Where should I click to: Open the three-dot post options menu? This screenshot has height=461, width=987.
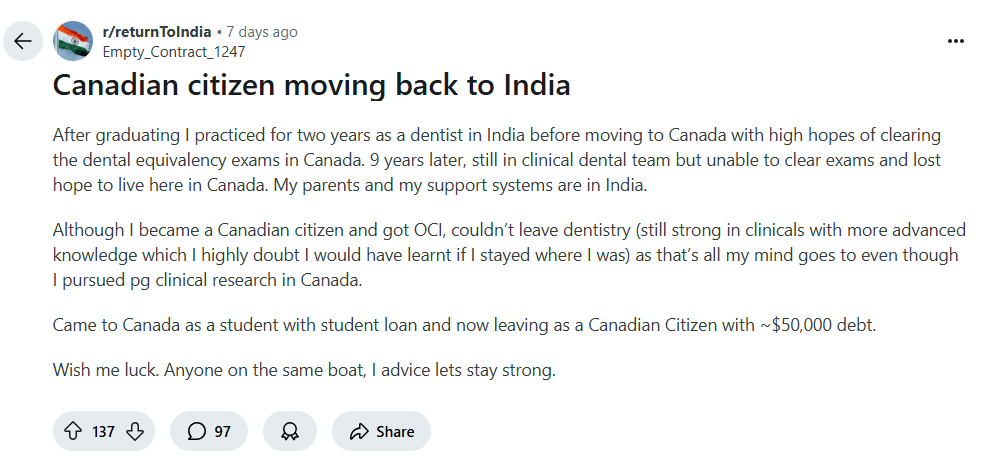pos(956,41)
